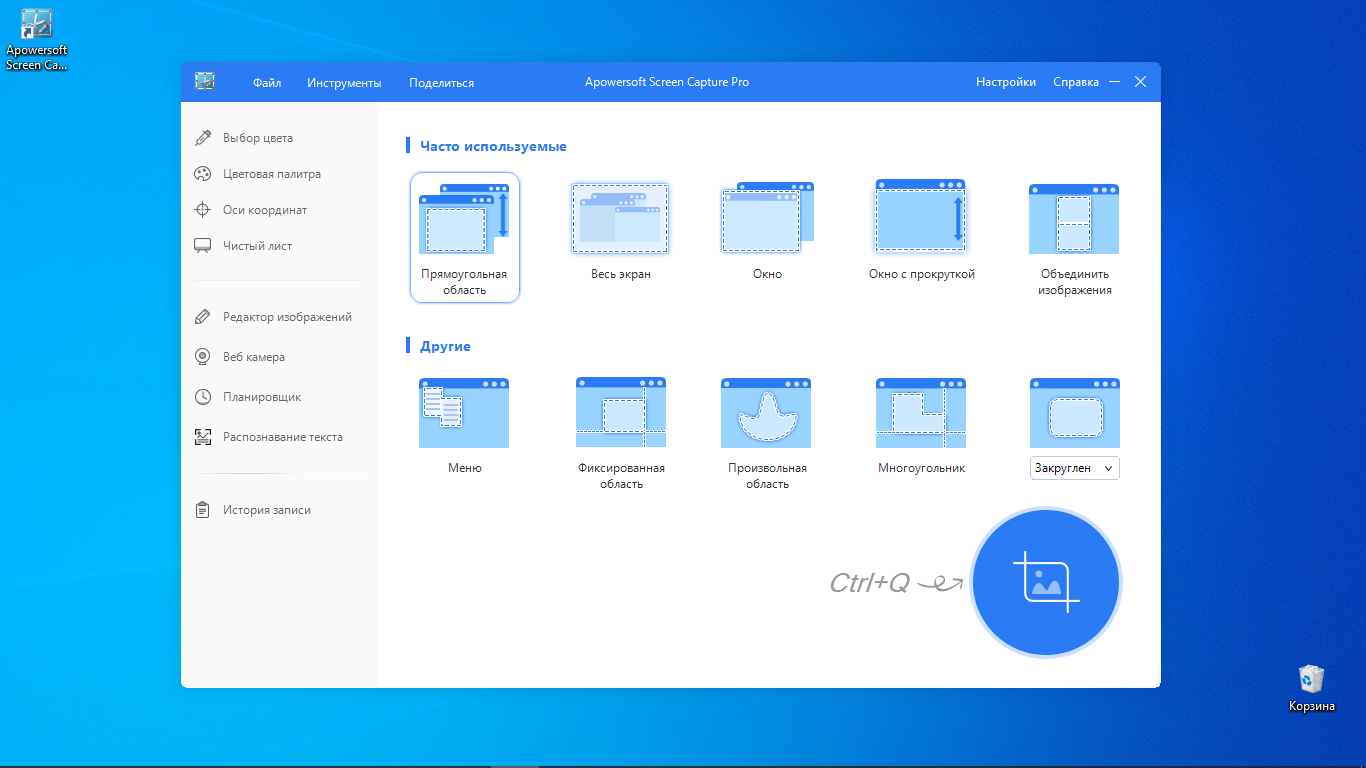Select the Произвольная область capture mode
The width and height of the screenshot is (1366, 768).
coord(767,413)
